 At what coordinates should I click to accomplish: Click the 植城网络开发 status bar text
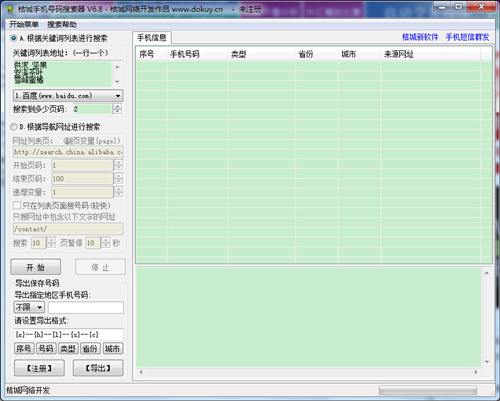coord(28,390)
